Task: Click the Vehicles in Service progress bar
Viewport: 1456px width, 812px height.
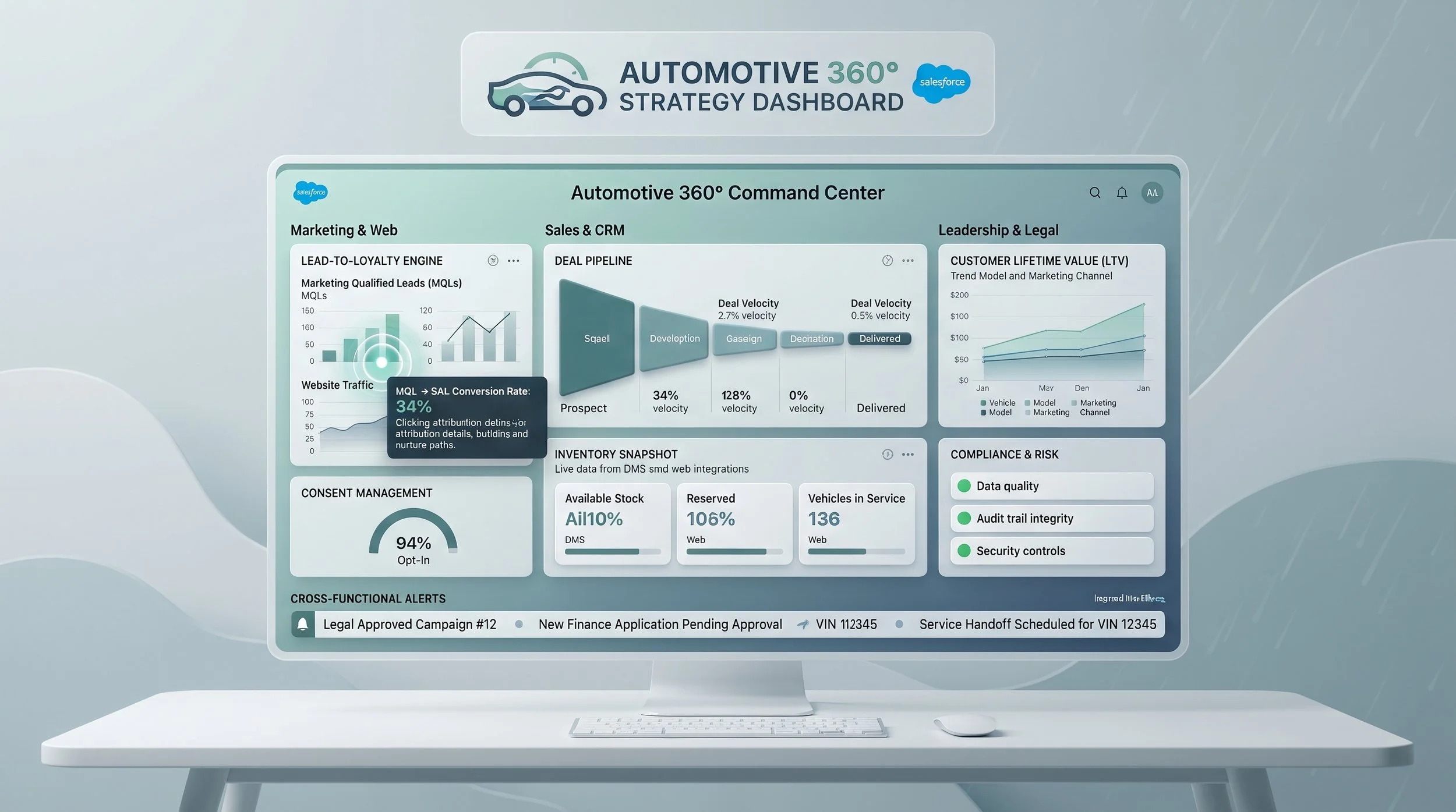Action: point(856,551)
